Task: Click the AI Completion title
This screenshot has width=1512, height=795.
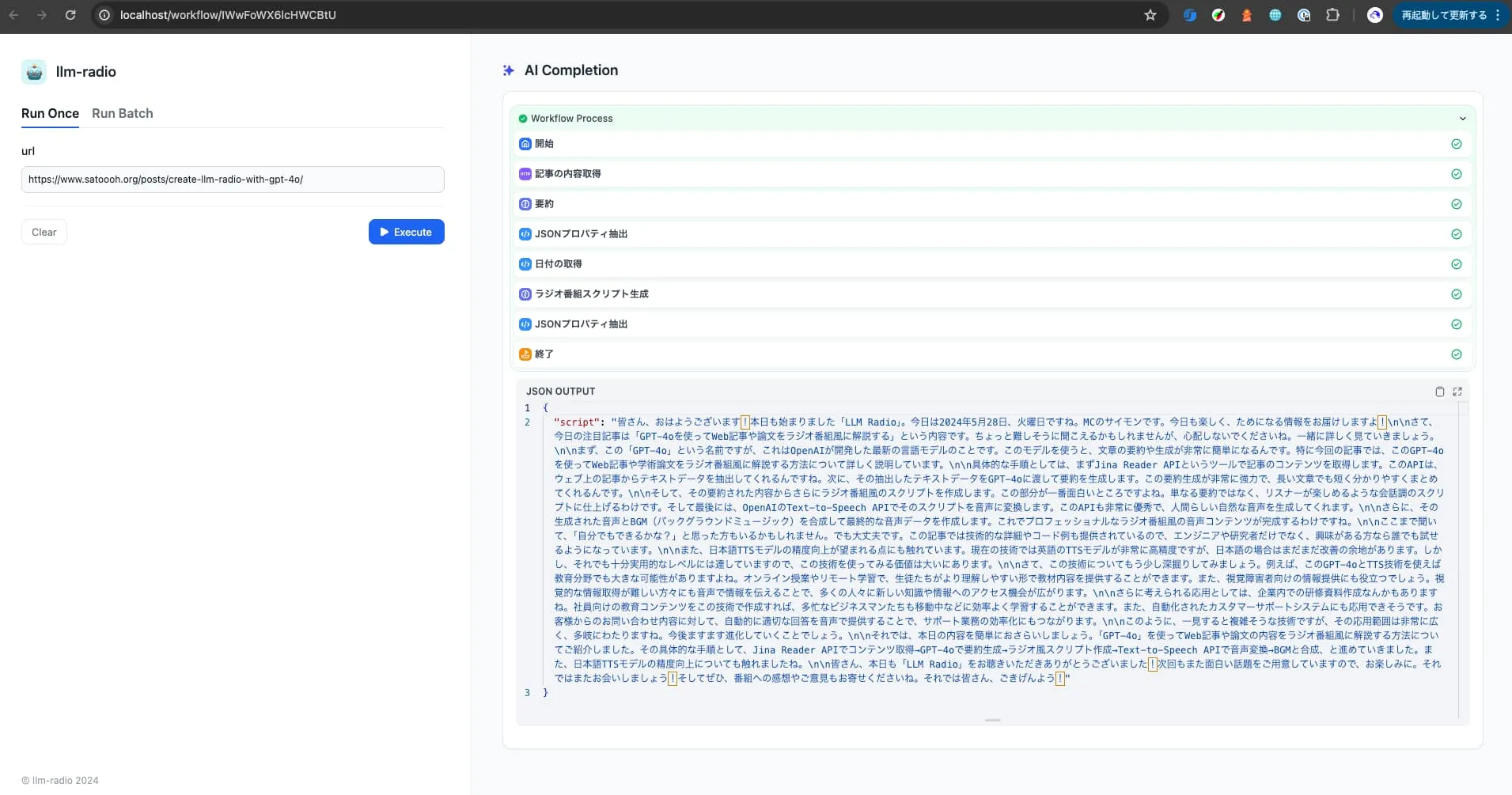Action: pos(571,70)
